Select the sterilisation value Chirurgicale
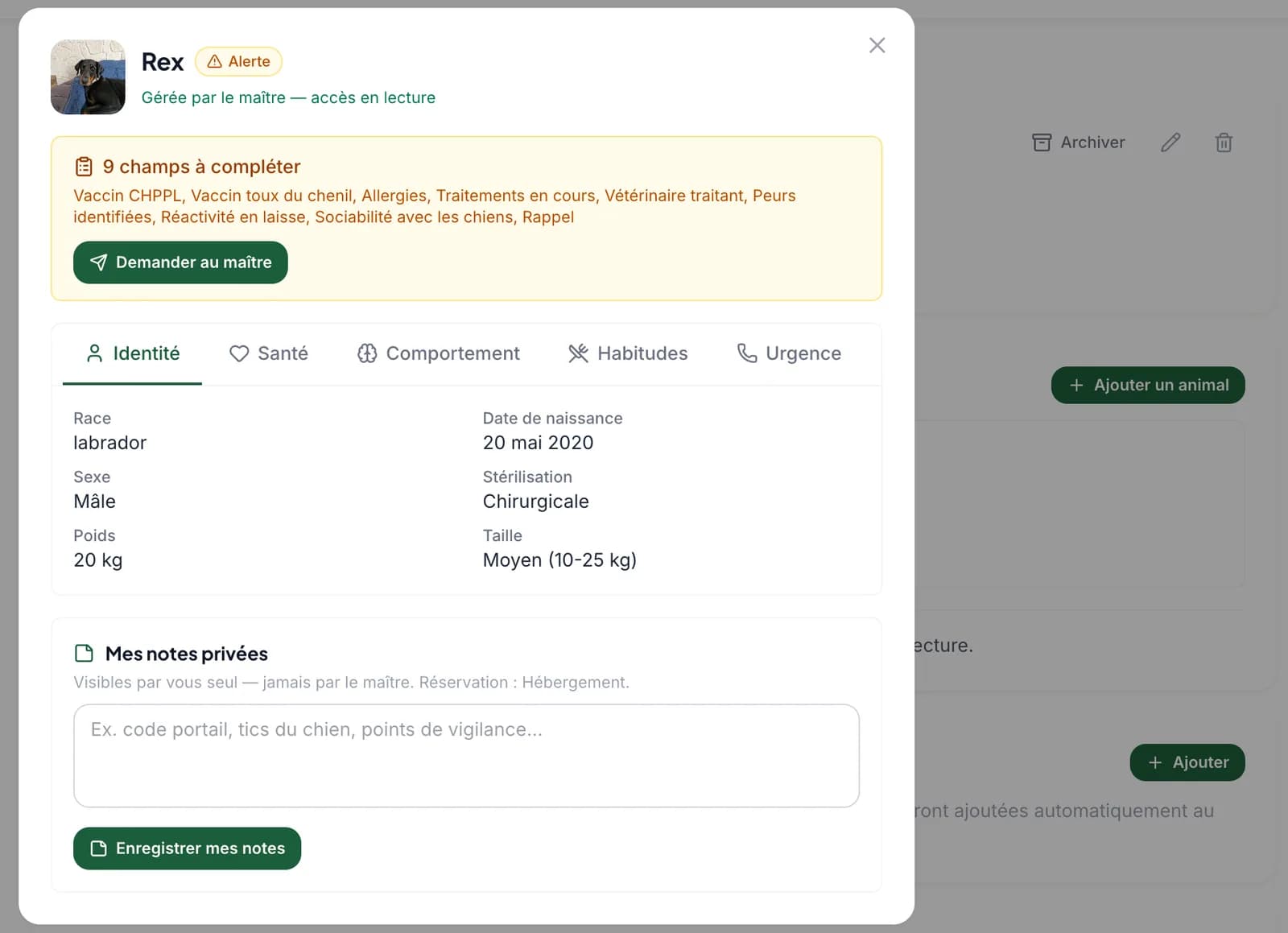The height and width of the screenshot is (933, 1288). 535,502
